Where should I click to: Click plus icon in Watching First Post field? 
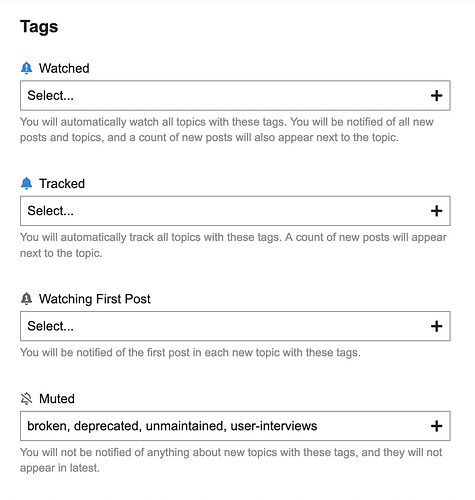[x=436, y=326]
